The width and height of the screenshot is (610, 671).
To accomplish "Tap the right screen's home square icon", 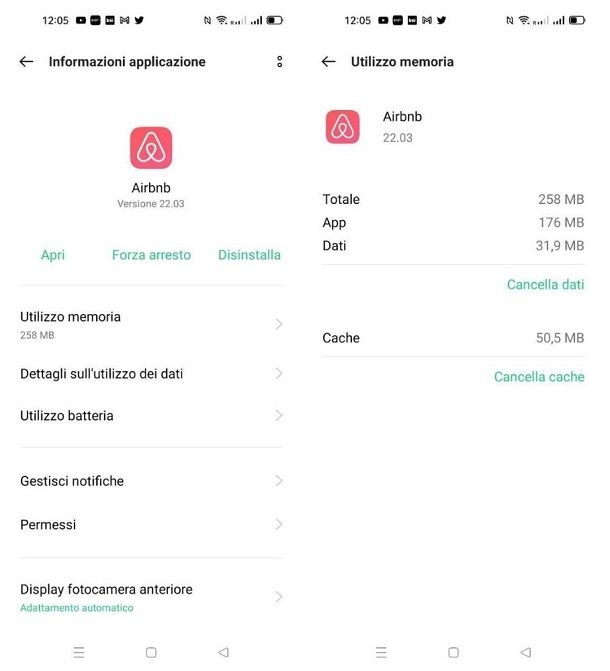I will [x=453, y=652].
